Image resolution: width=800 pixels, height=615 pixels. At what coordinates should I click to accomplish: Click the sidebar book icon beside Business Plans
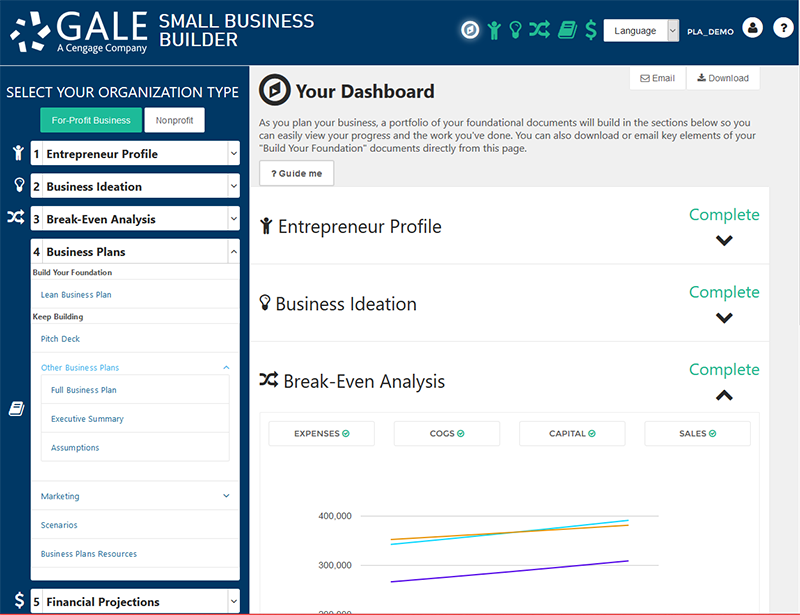pyautogui.click(x=16, y=409)
